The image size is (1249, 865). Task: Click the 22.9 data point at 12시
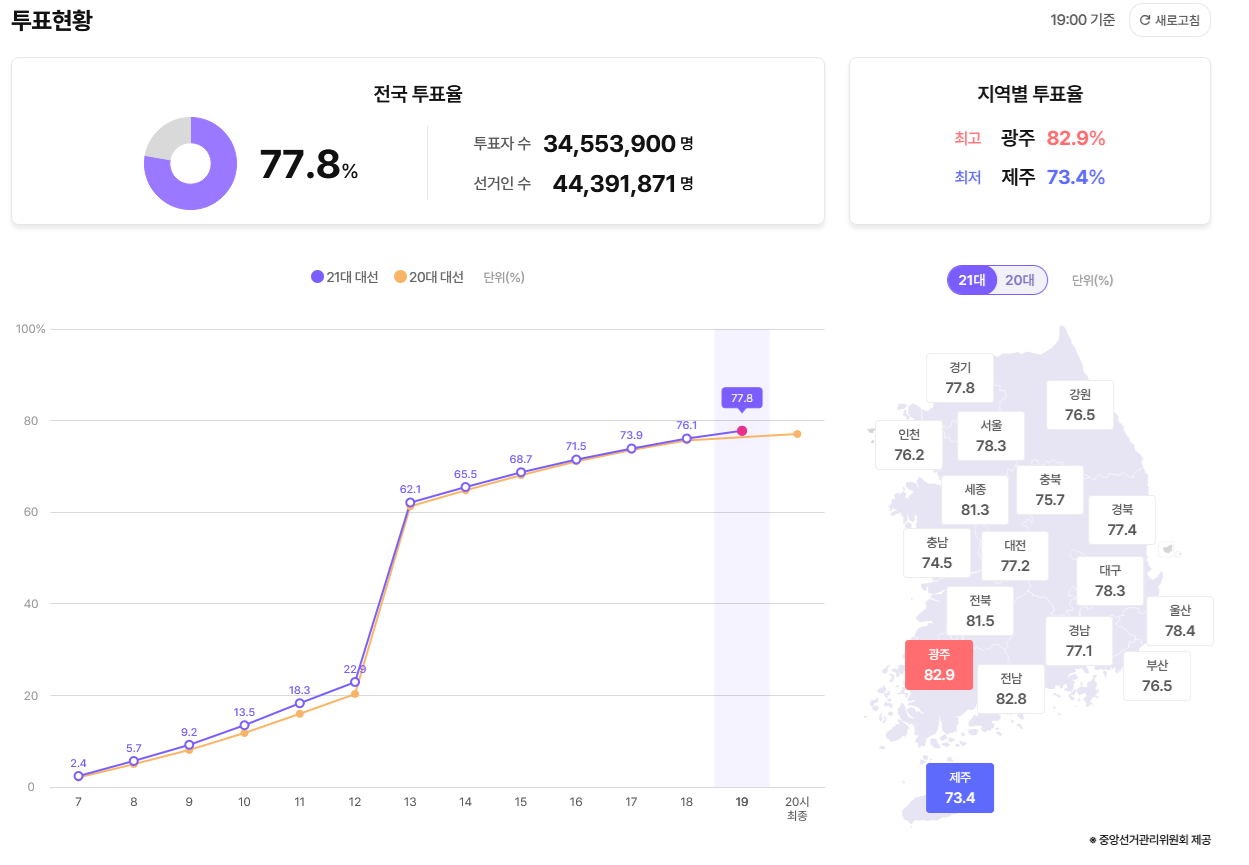pyautogui.click(x=355, y=682)
